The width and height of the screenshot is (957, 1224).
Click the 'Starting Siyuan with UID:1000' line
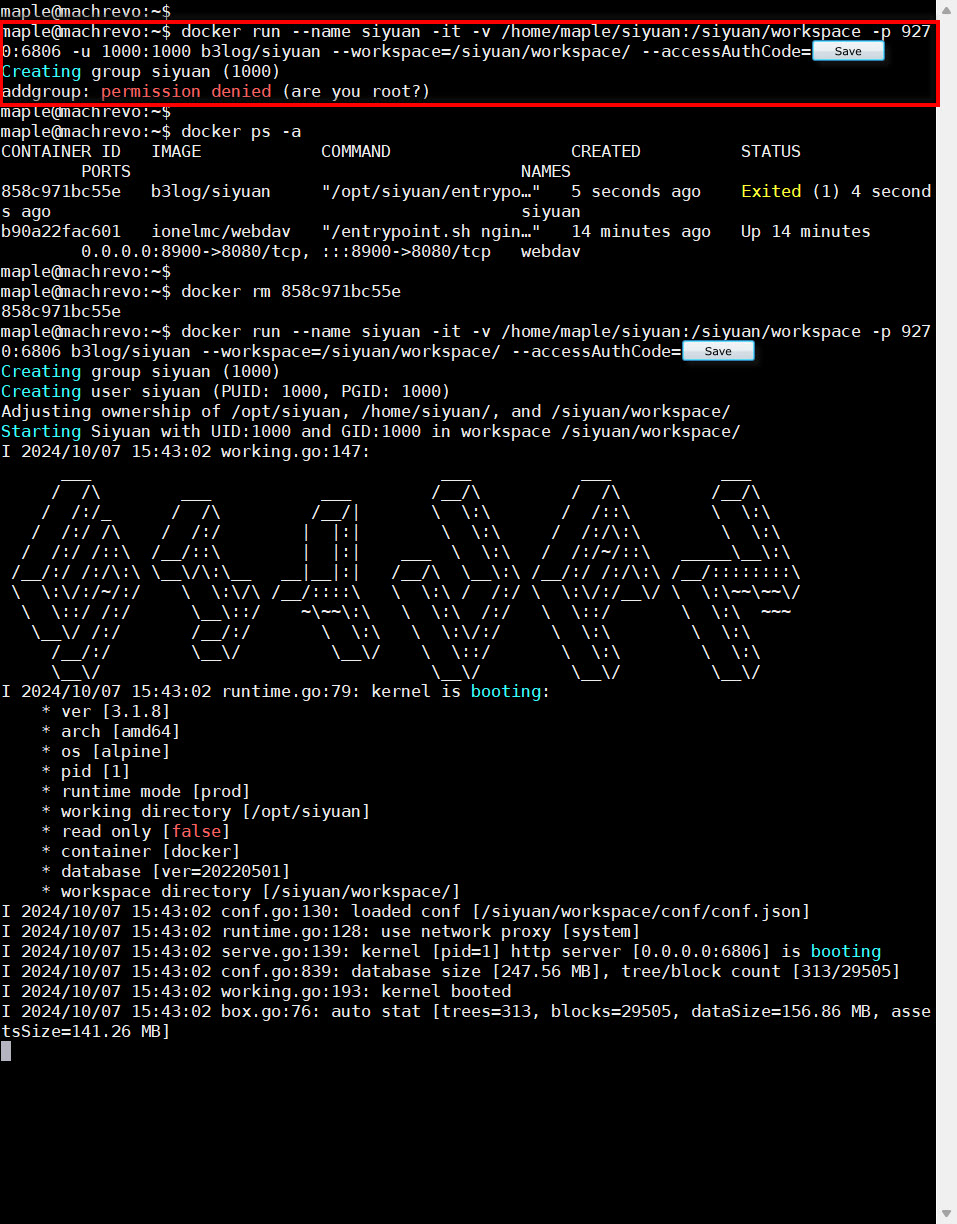click(x=371, y=431)
